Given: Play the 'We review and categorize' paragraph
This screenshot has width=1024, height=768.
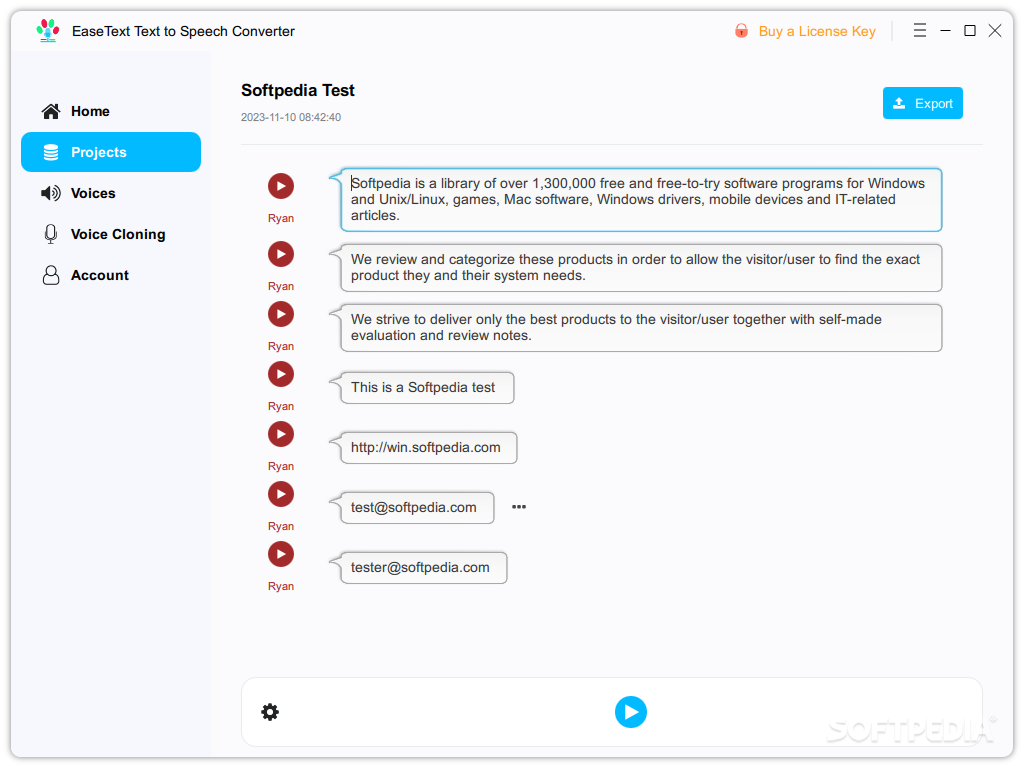Looking at the screenshot, I should pyautogui.click(x=281, y=254).
